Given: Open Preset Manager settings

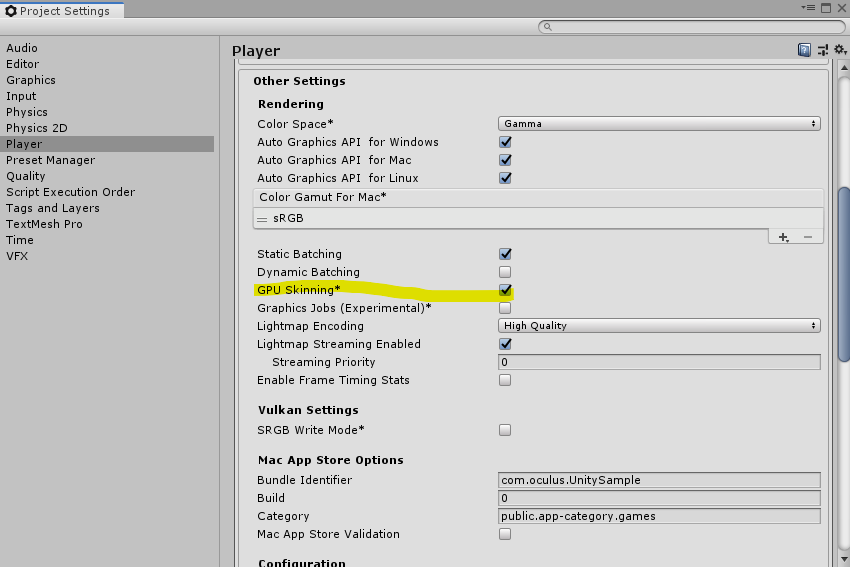Looking at the screenshot, I should [x=50, y=160].
